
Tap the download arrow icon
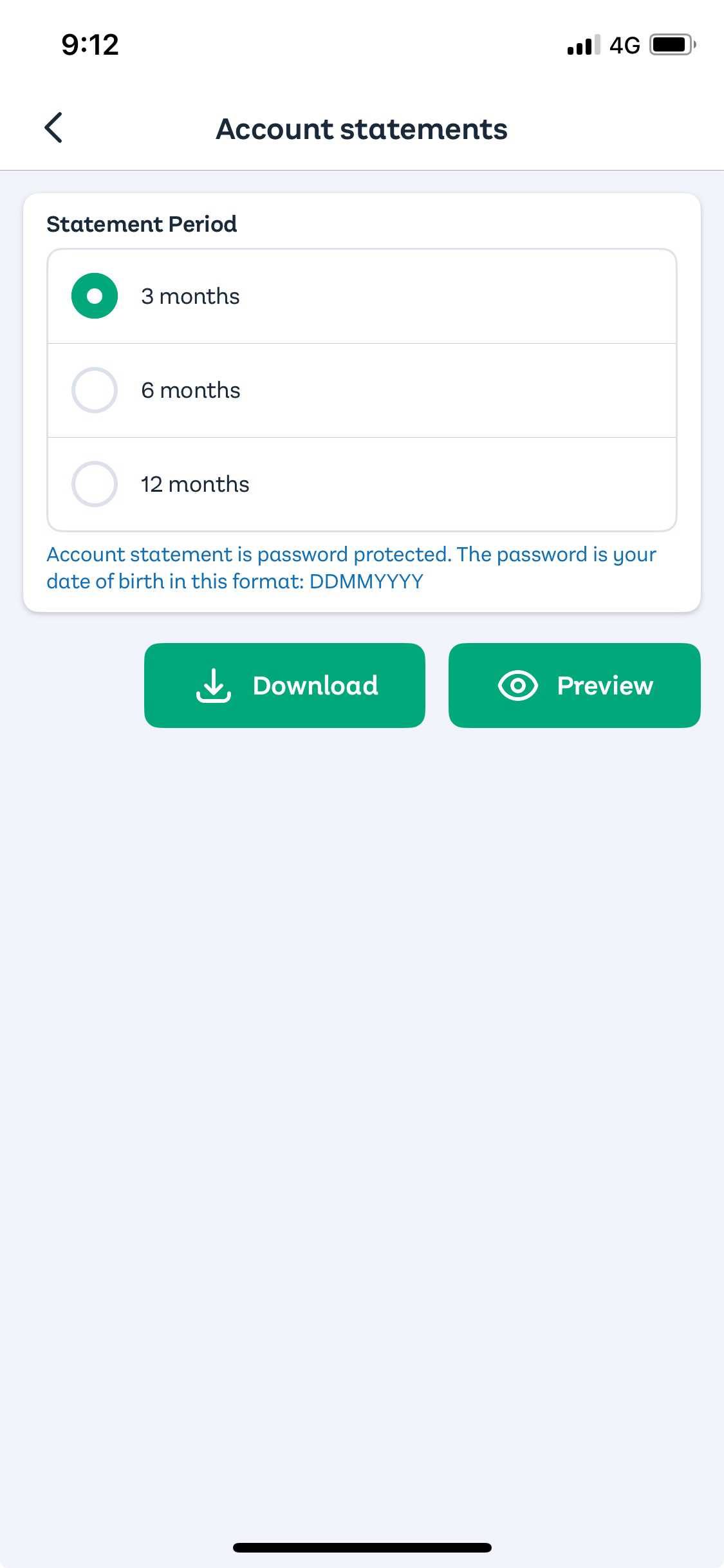click(x=213, y=686)
